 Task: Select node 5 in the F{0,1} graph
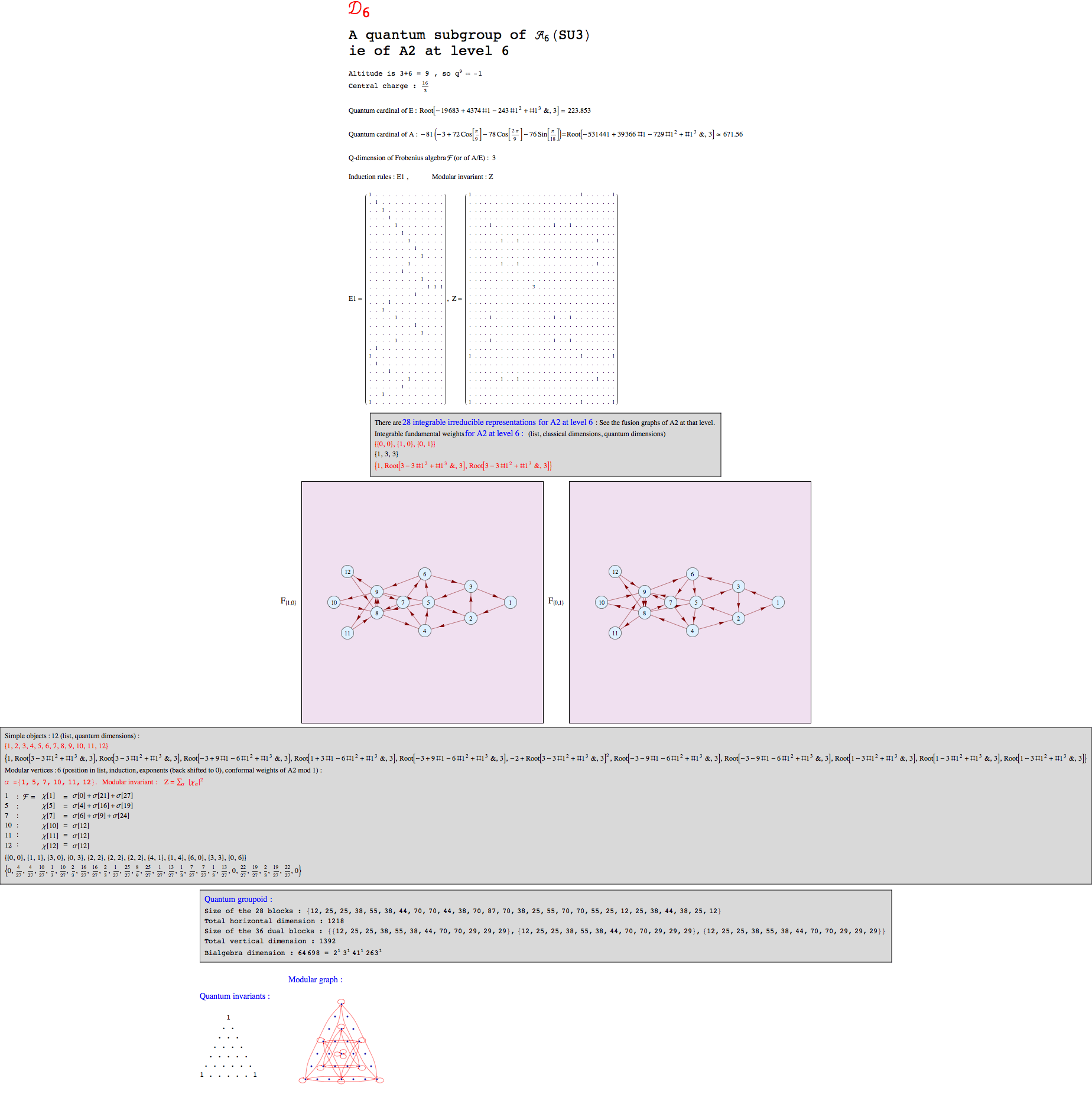[696, 602]
